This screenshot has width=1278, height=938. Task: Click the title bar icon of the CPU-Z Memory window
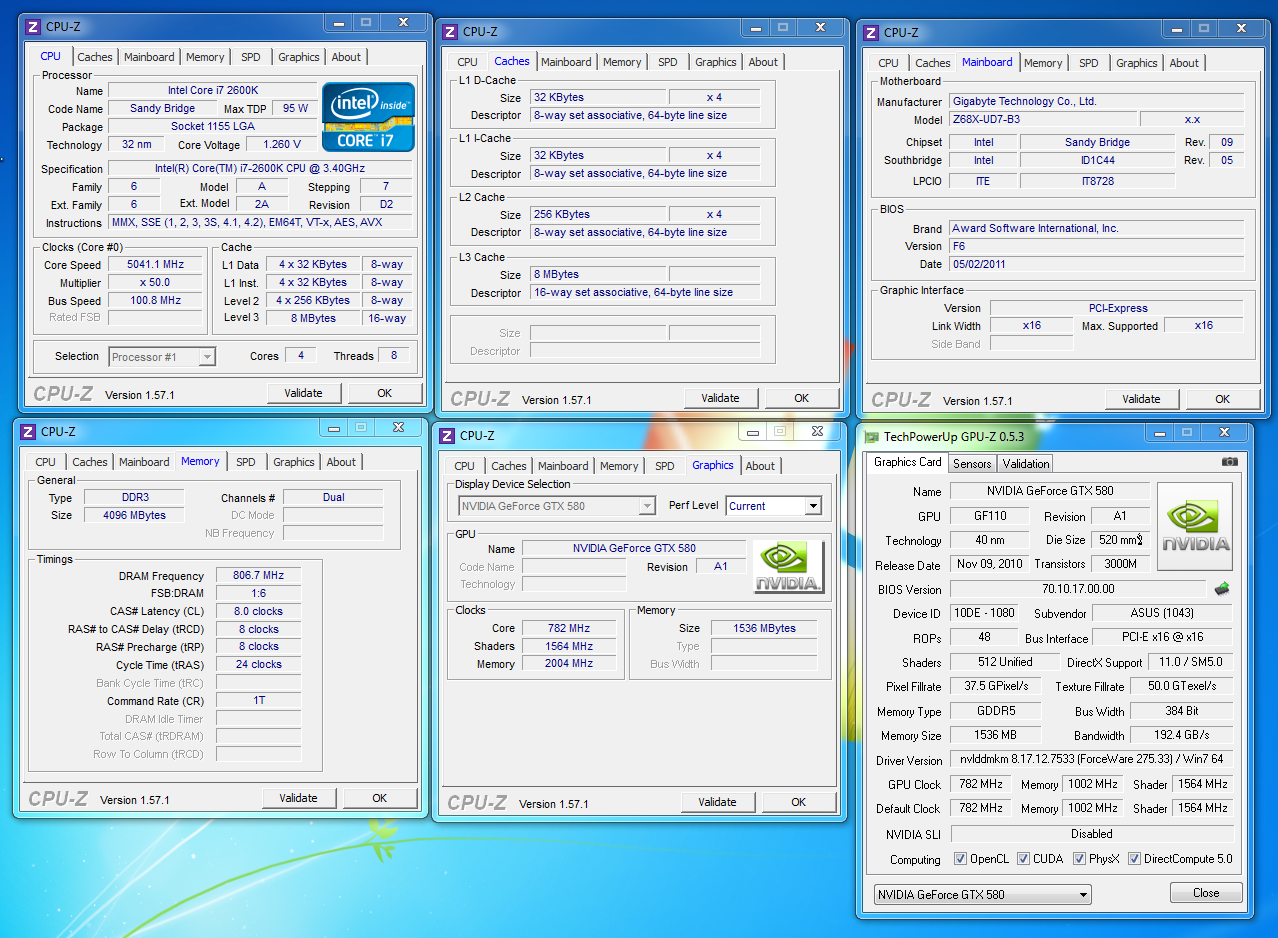click(x=26, y=432)
